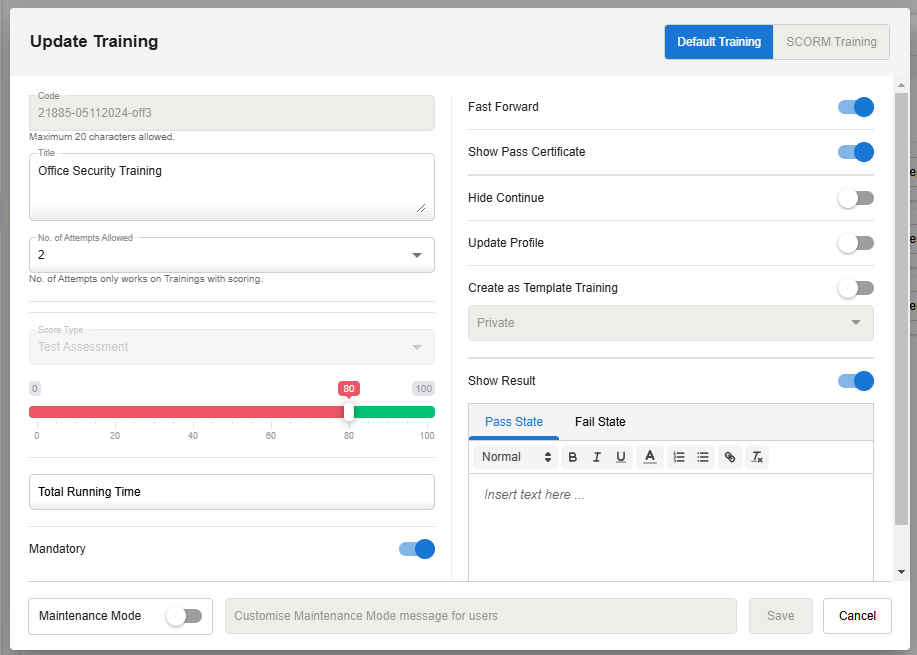Open No. of Attempts Allowed dropdown
Image resolution: width=917 pixels, height=655 pixels.
[x=232, y=255]
